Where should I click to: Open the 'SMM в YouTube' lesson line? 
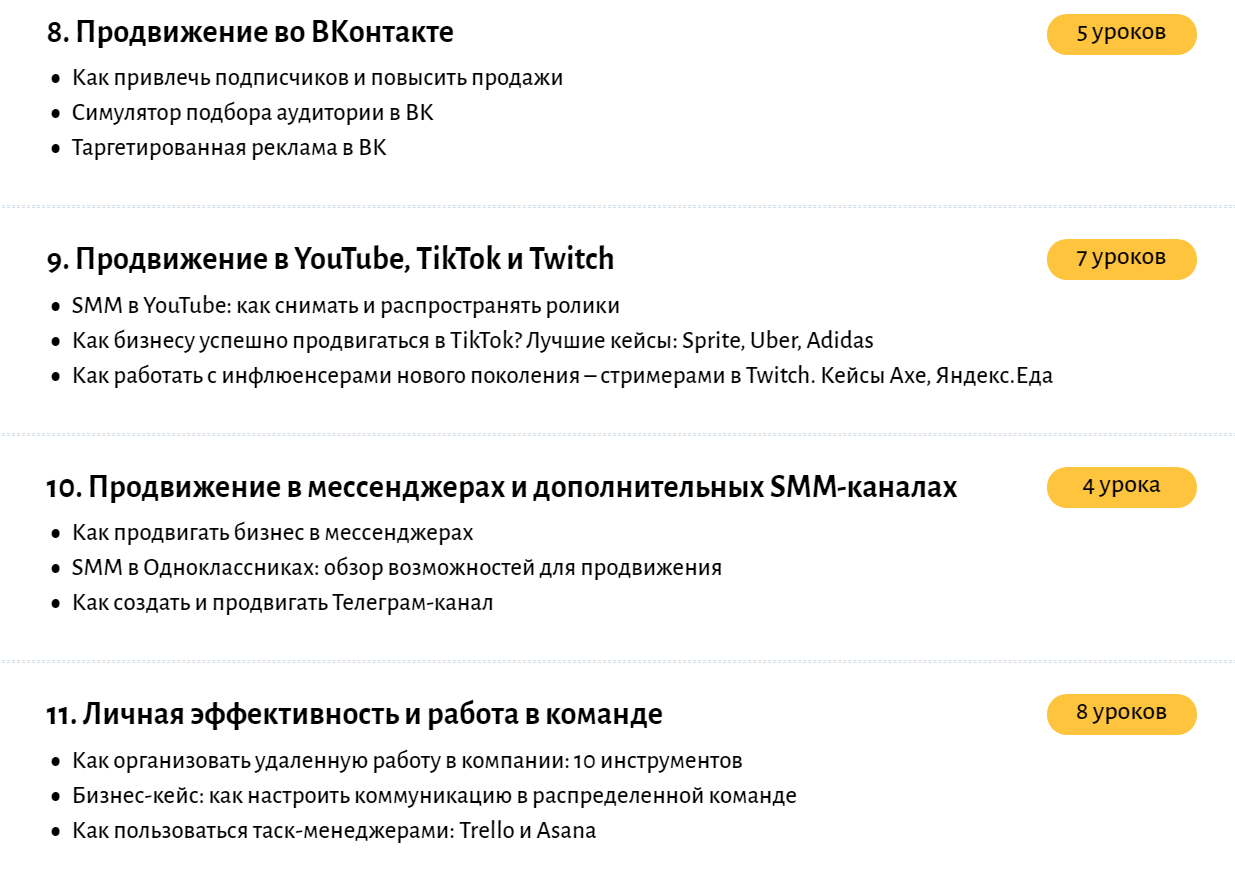click(x=345, y=306)
